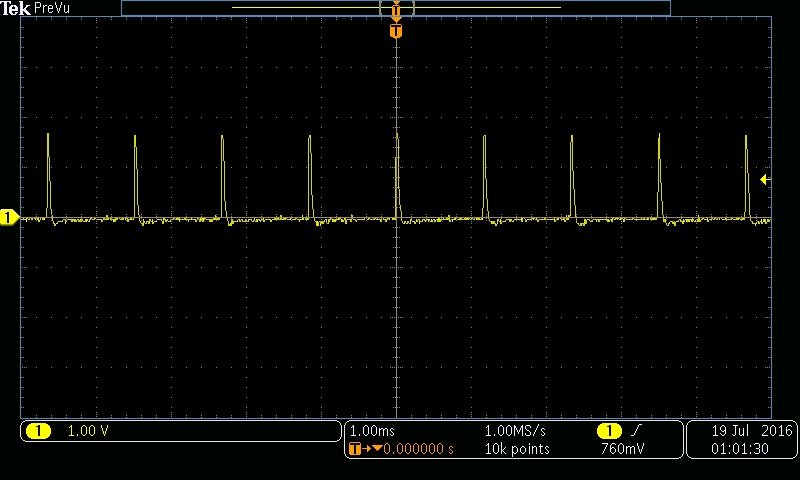Click the rising edge trigger slope icon
This screenshot has width=800, height=480.
[x=636, y=431]
